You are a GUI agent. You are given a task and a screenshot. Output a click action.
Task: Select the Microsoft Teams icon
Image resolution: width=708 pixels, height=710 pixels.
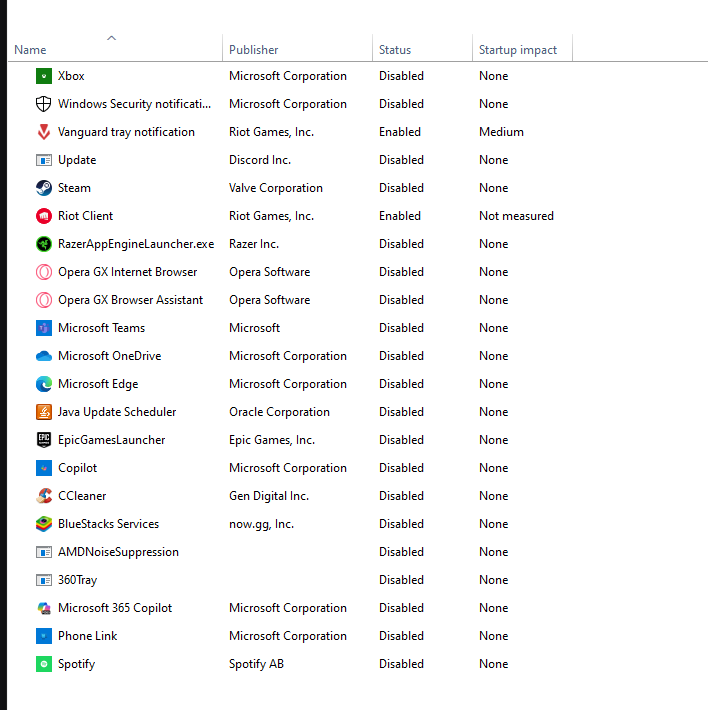[43, 328]
